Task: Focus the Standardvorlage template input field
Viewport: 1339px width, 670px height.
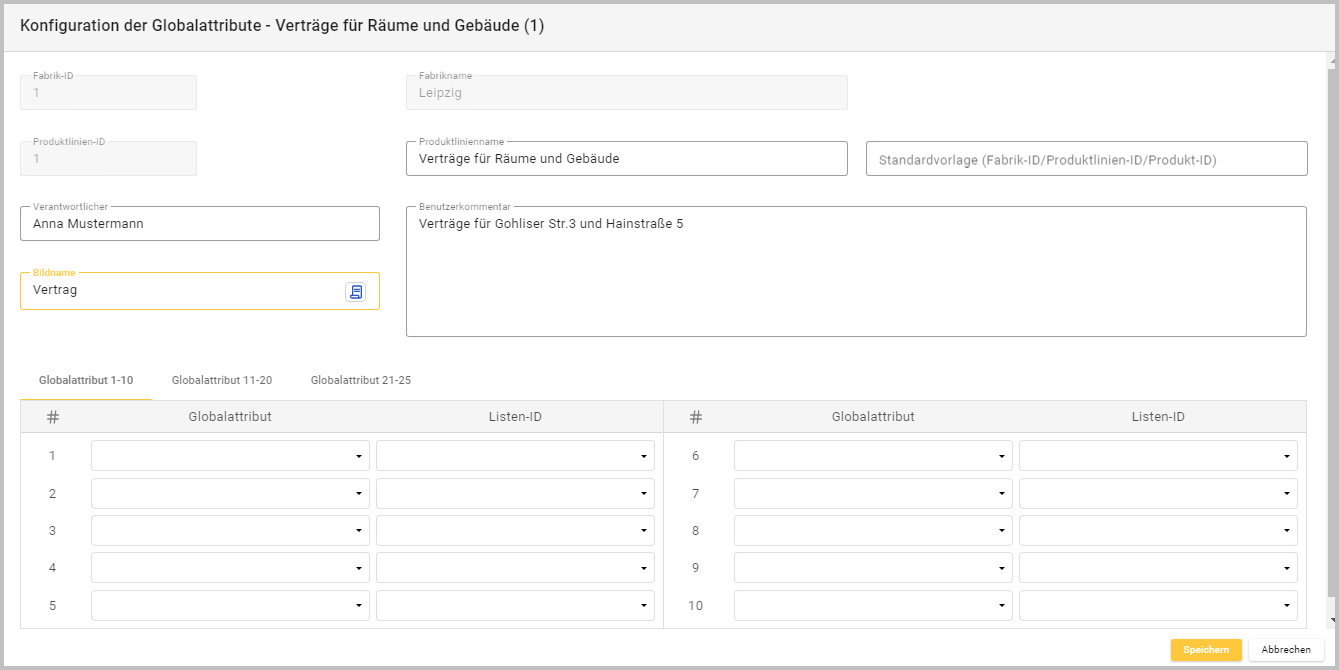Action: pos(1086,159)
